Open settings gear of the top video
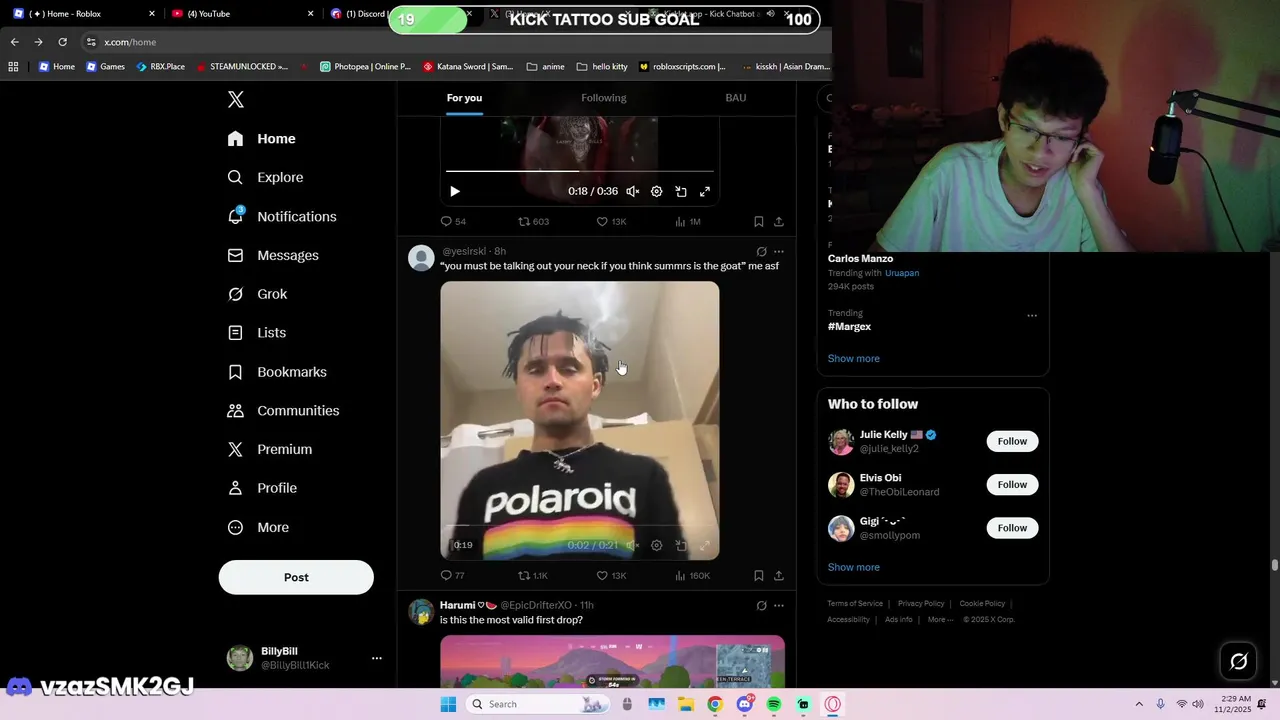The image size is (1280, 720). pos(657,191)
